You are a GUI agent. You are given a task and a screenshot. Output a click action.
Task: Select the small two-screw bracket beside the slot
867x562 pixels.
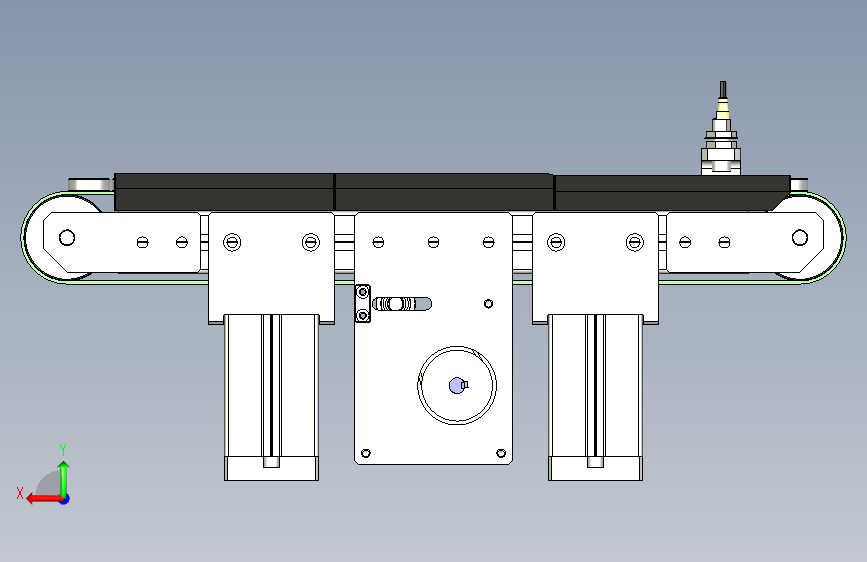[363, 304]
